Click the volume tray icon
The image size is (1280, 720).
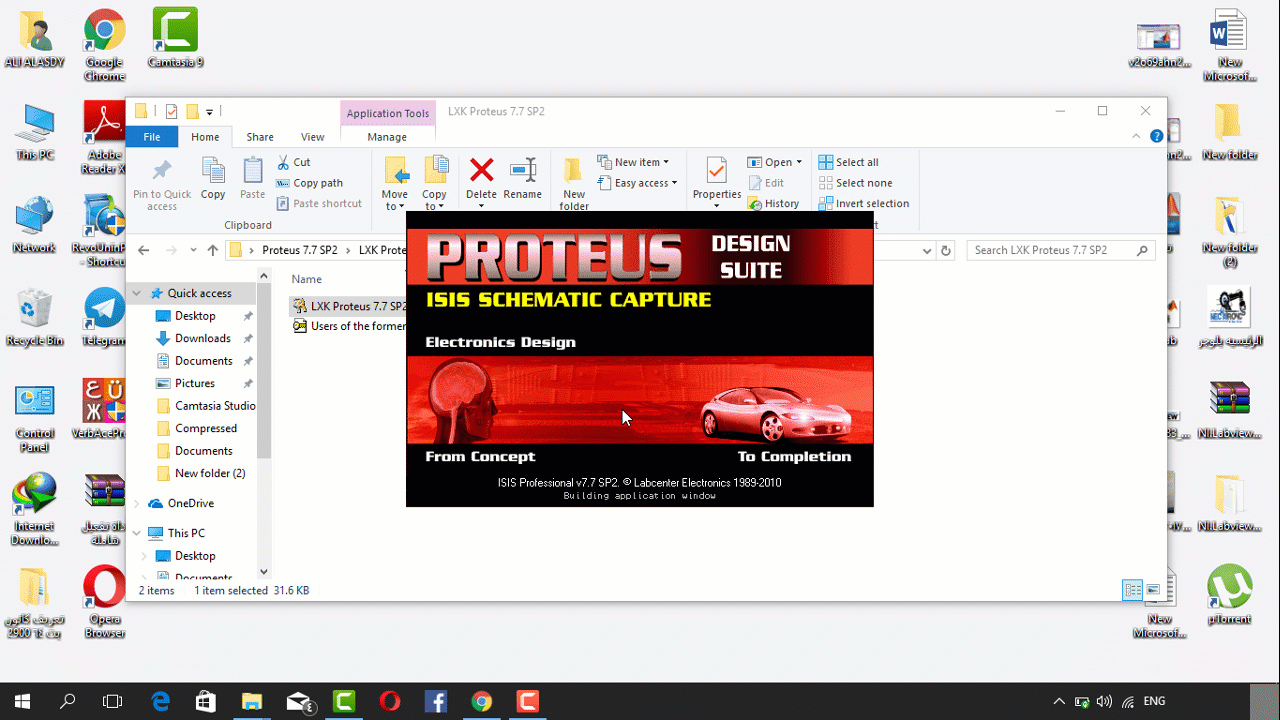pyautogui.click(x=1104, y=702)
